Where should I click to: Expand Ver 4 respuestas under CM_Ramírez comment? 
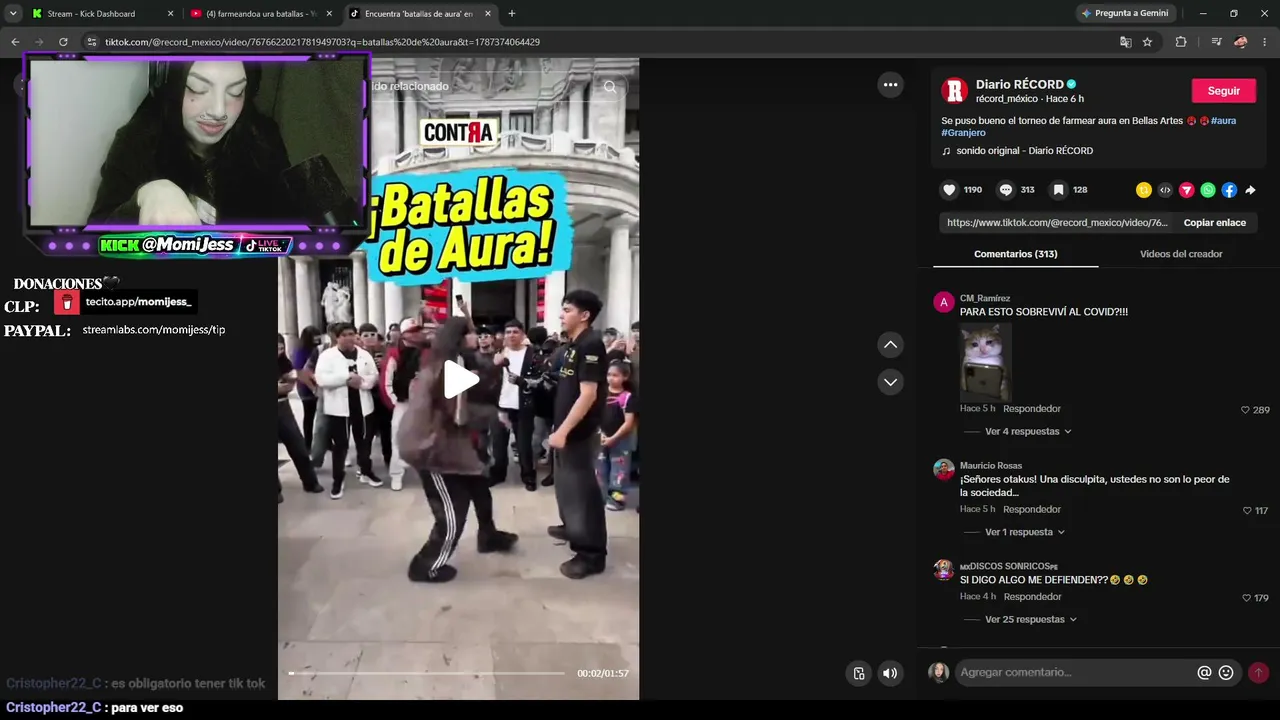tap(1028, 432)
